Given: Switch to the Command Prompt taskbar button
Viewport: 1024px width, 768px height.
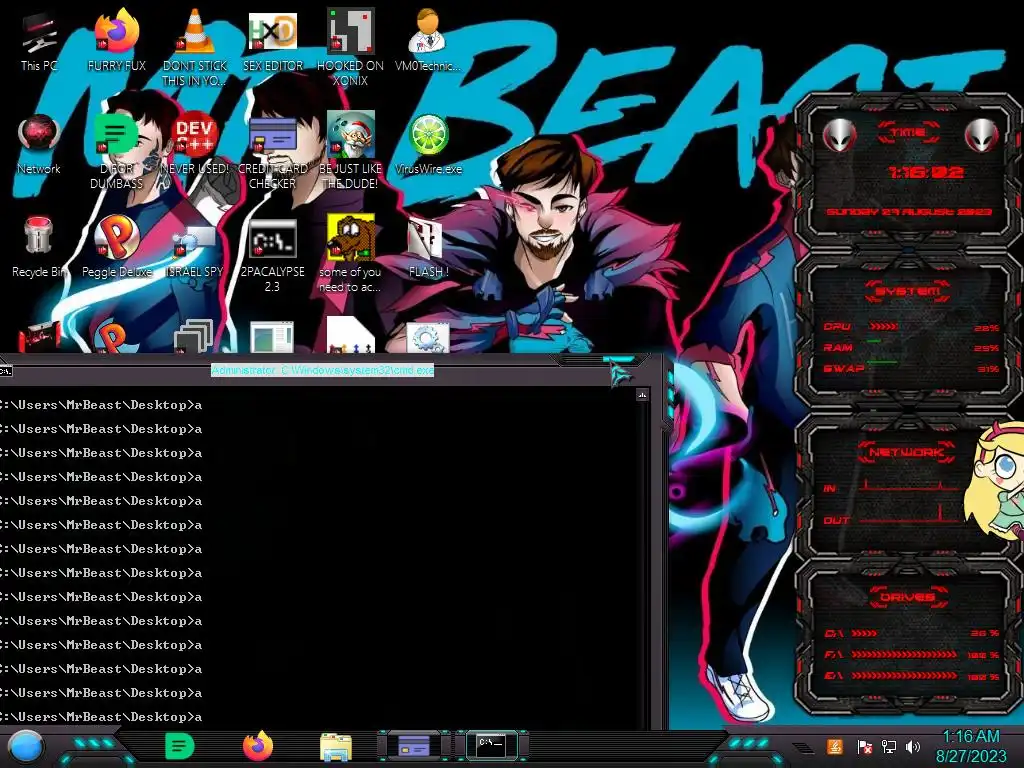Looking at the screenshot, I should point(492,745).
